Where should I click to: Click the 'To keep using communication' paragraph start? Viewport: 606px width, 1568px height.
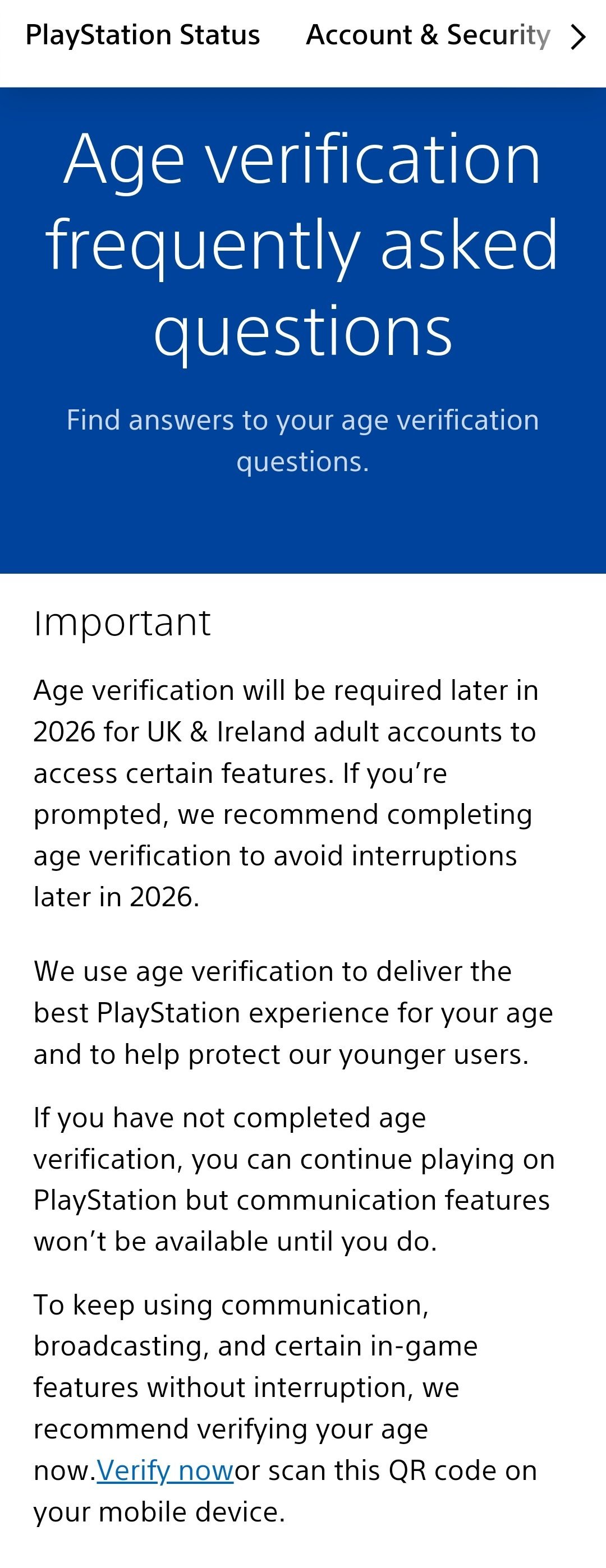coord(231,1305)
